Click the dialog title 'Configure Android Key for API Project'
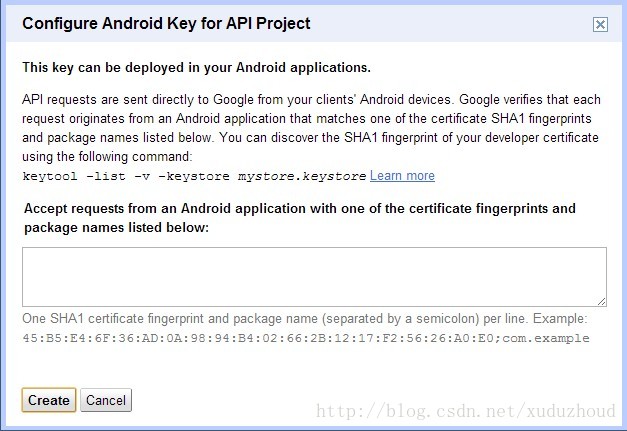627x431 pixels. coord(166,24)
